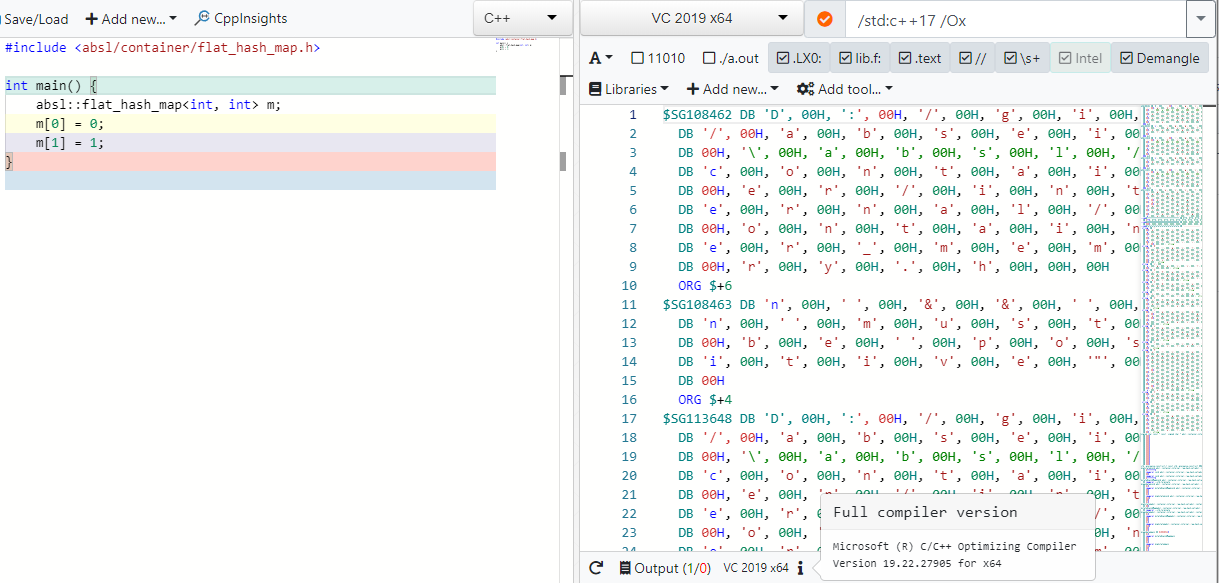Open the Save/Load dialog
Image resolution: width=1219 pixels, height=583 pixels.
click(x=36, y=18)
